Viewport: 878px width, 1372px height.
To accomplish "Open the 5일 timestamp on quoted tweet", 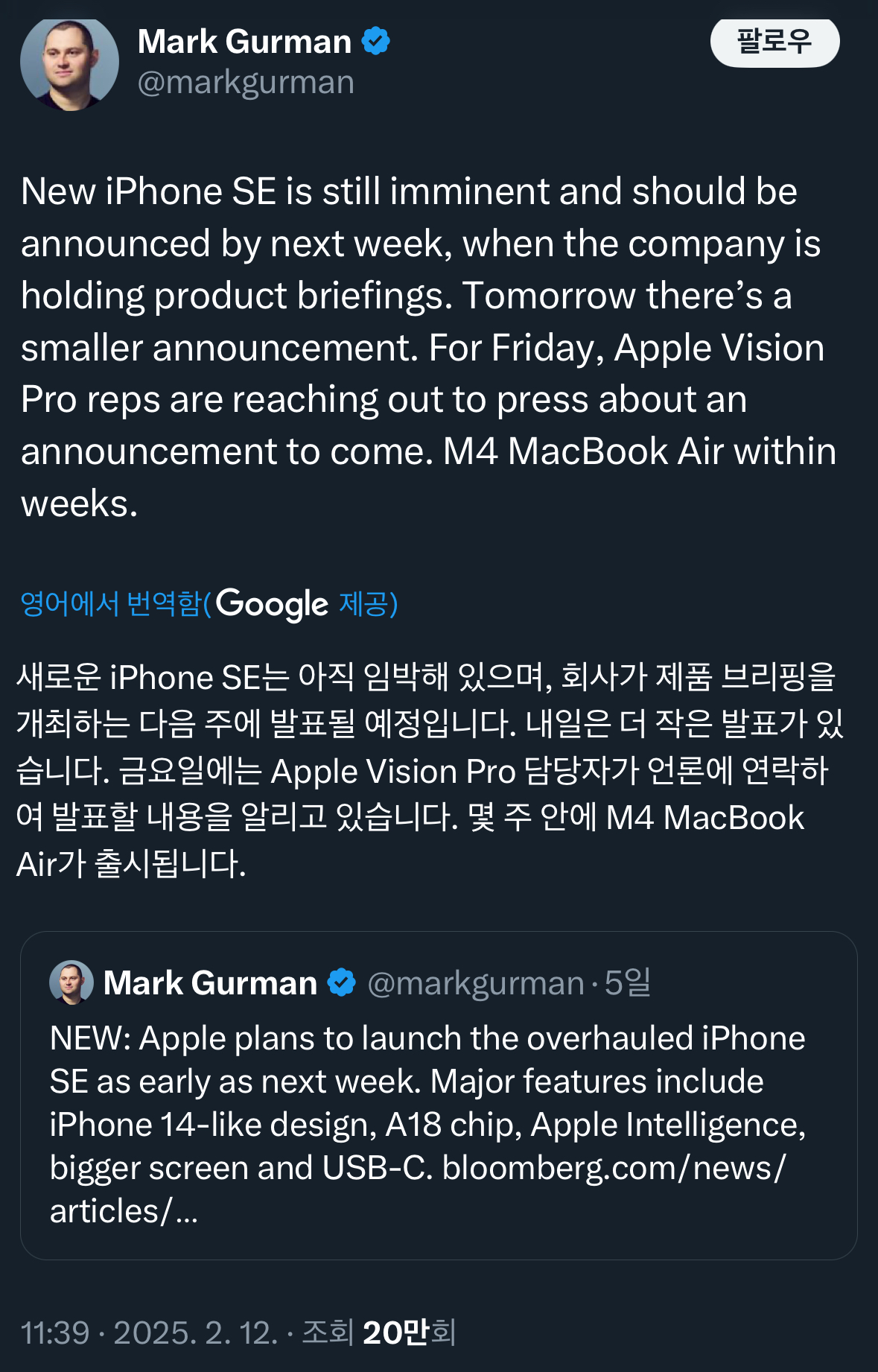I will point(628,983).
